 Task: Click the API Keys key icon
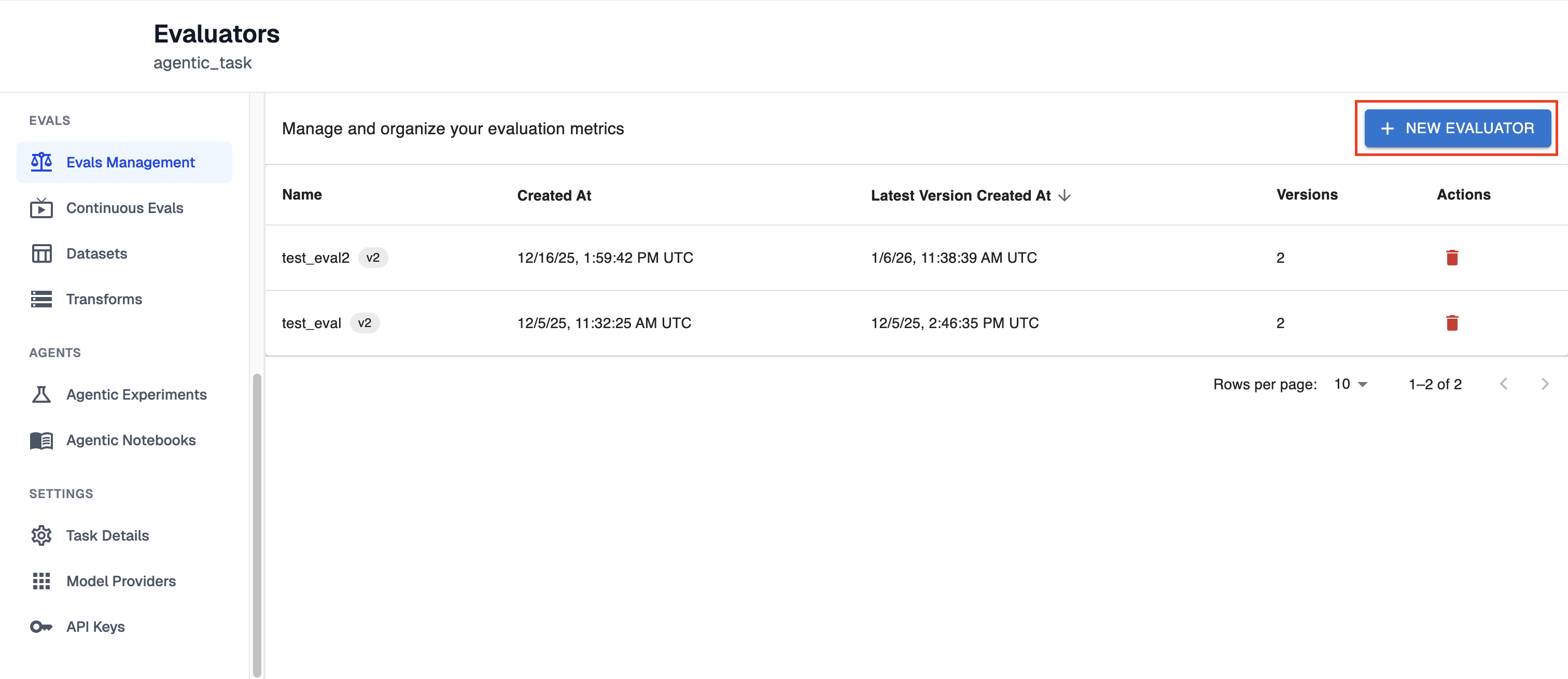(41, 627)
